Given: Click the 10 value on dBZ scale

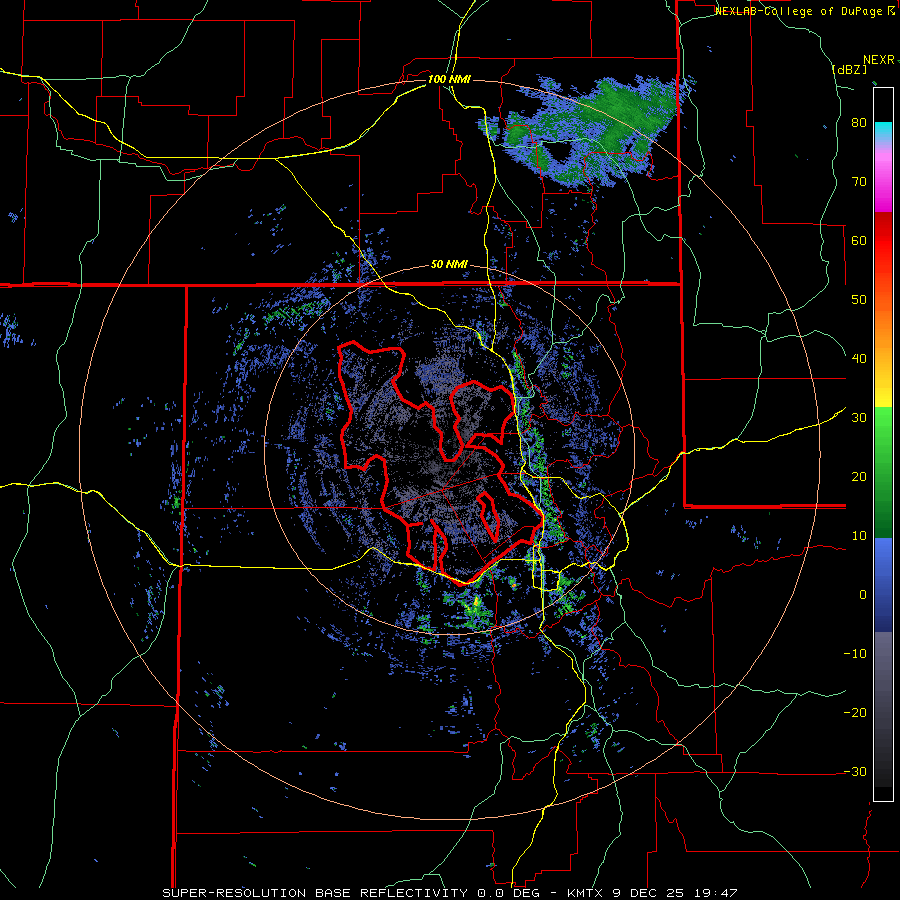Looking at the screenshot, I should tap(859, 536).
